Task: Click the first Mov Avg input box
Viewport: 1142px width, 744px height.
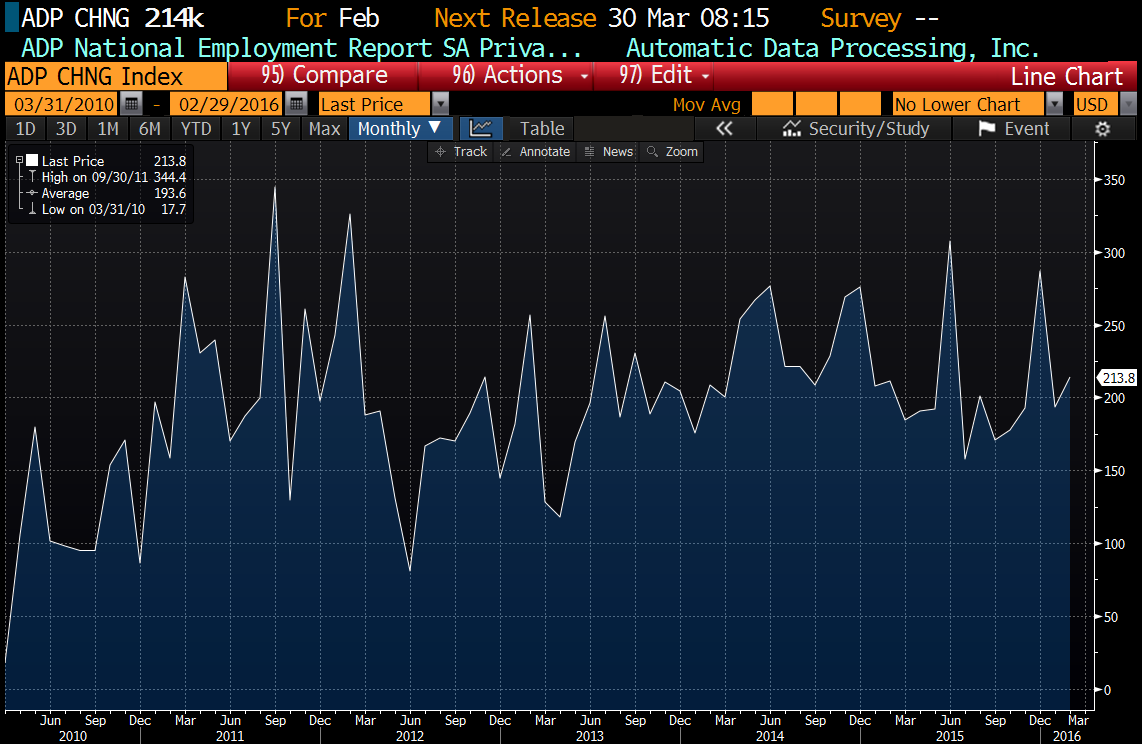Action: (x=771, y=104)
